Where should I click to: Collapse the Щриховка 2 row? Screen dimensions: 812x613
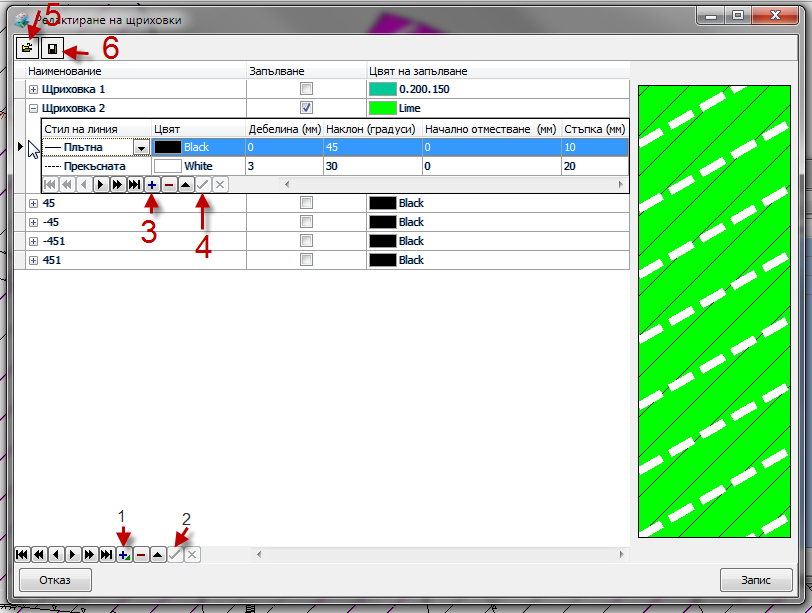coord(33,108)
